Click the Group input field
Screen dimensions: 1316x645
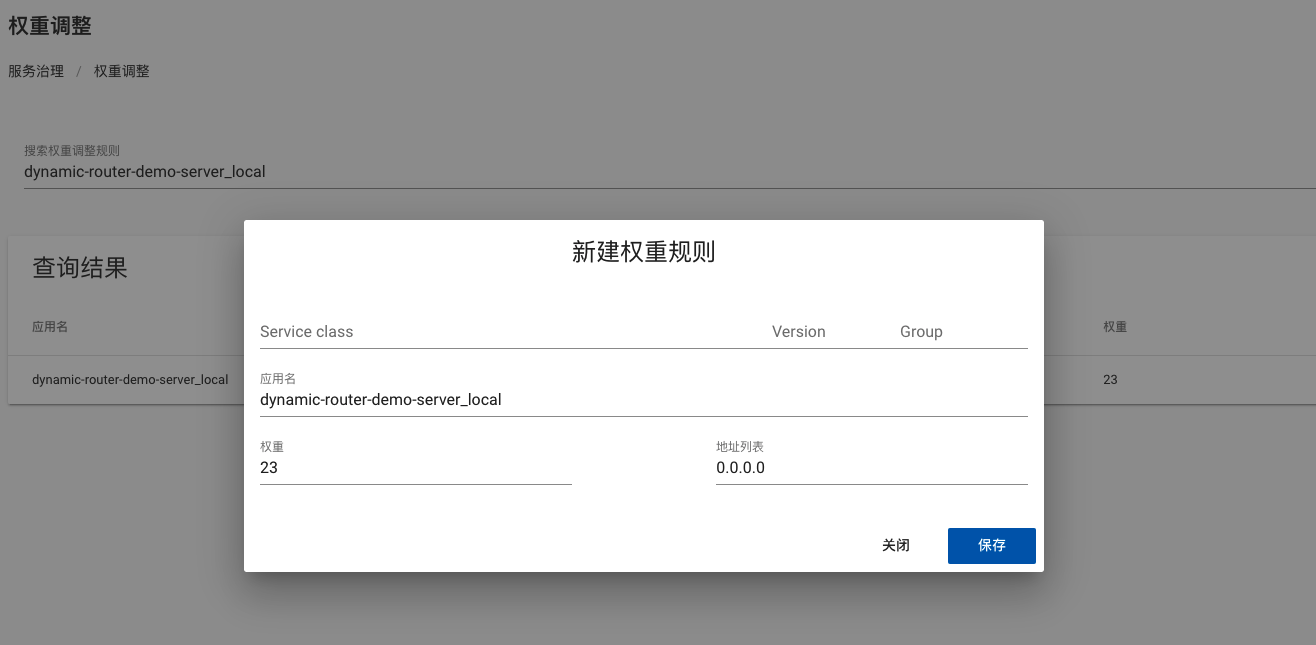(x=963, y=331)
